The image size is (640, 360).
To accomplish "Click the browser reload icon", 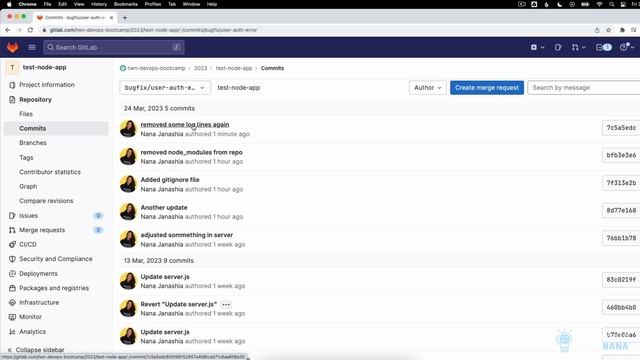I will pyautogui.click(x=30, y=30).
